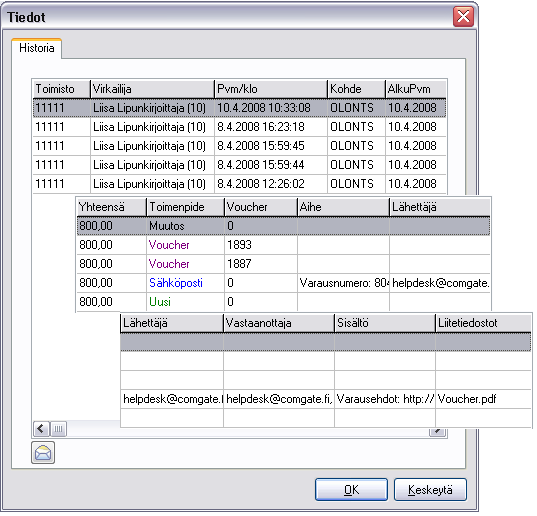This screenshot has height=516, width=537.
Task: Click the Muutos action cell
Action: [x=185, y=226]
